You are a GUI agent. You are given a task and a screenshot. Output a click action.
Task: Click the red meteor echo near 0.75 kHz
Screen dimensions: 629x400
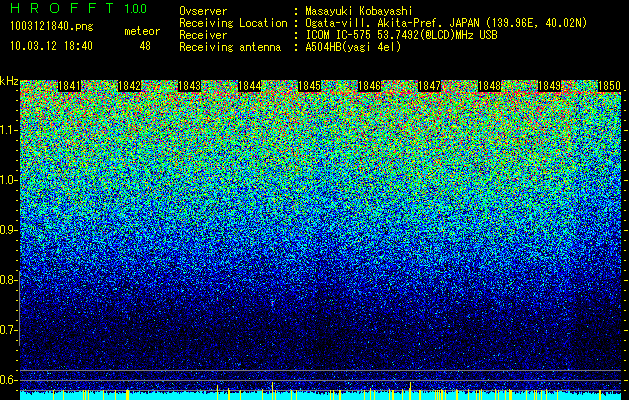tap(272, 303)
